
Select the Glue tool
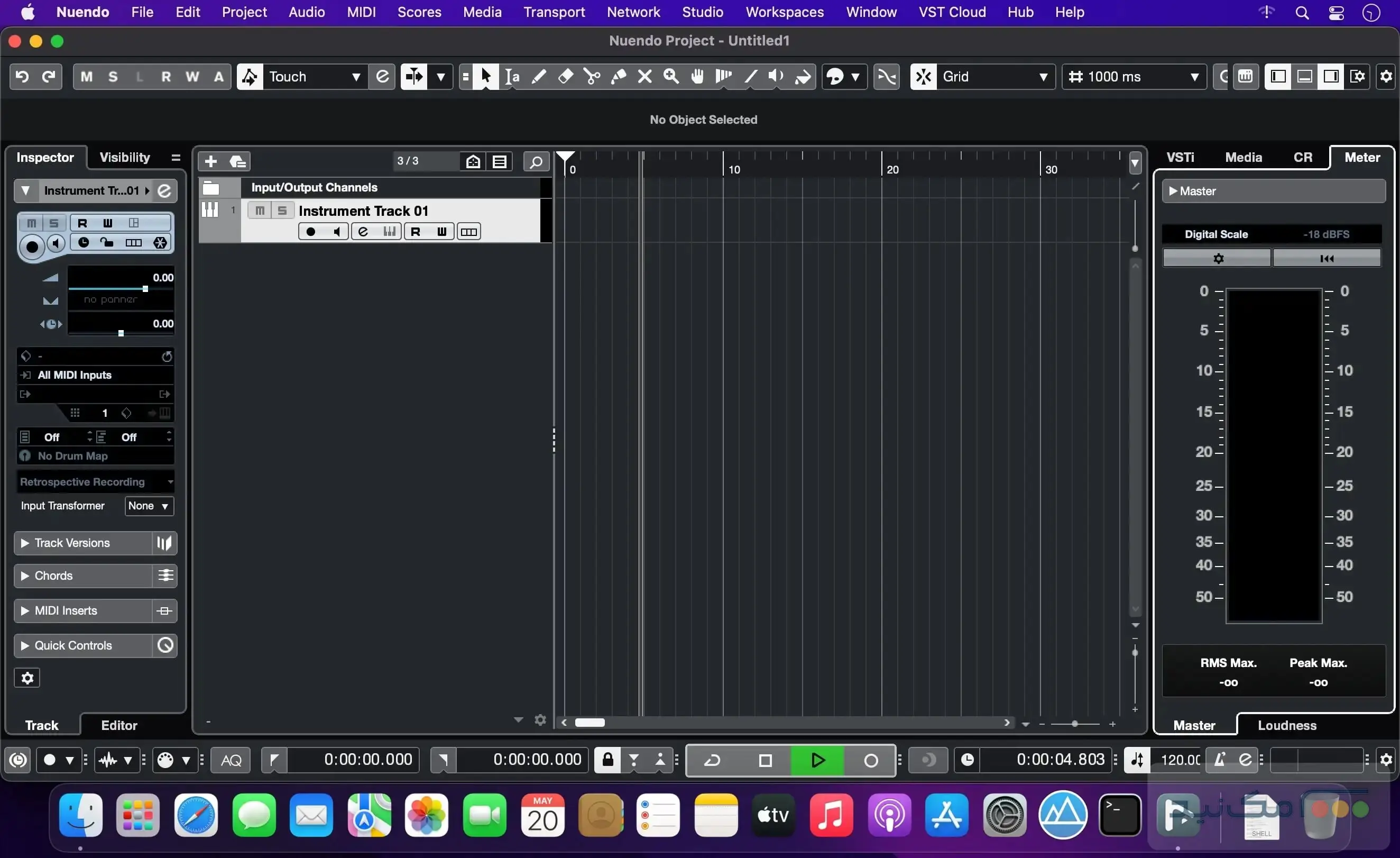pos(618,76)
